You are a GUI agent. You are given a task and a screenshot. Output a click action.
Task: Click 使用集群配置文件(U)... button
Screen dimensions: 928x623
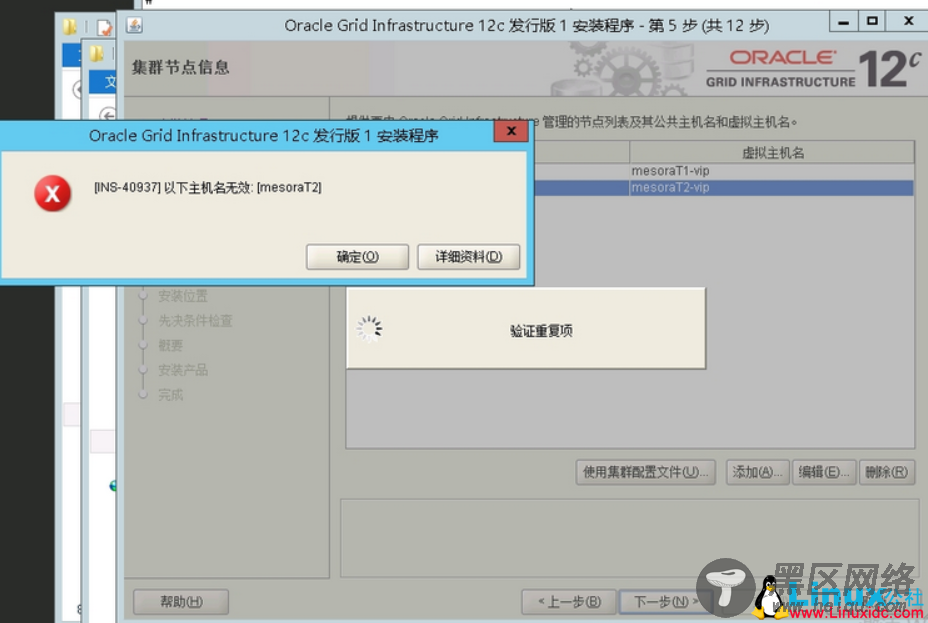pyautogui.click(x=645, y=472)
